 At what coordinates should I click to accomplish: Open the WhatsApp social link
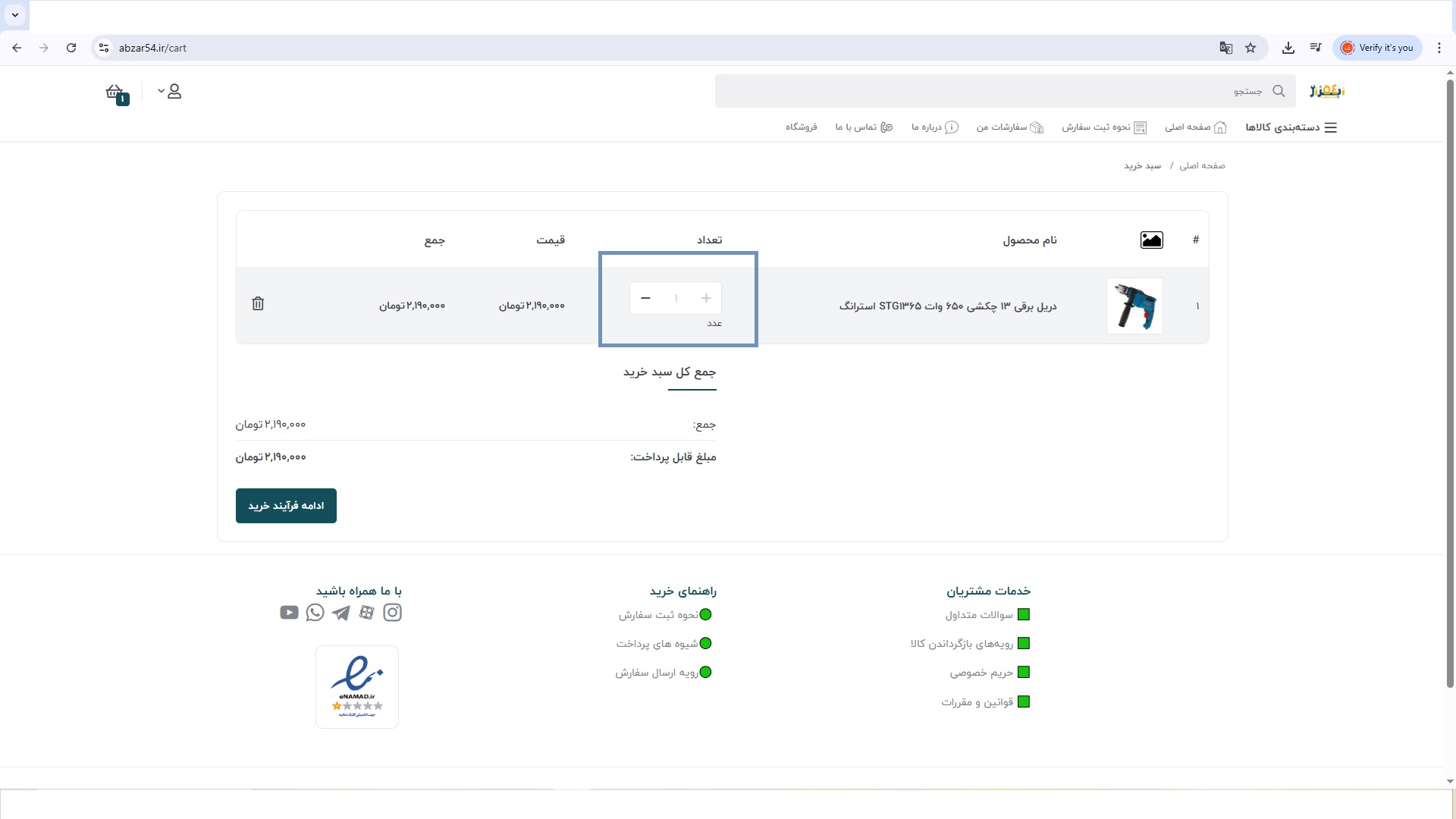pyautogui.click(x=315, y=613)
